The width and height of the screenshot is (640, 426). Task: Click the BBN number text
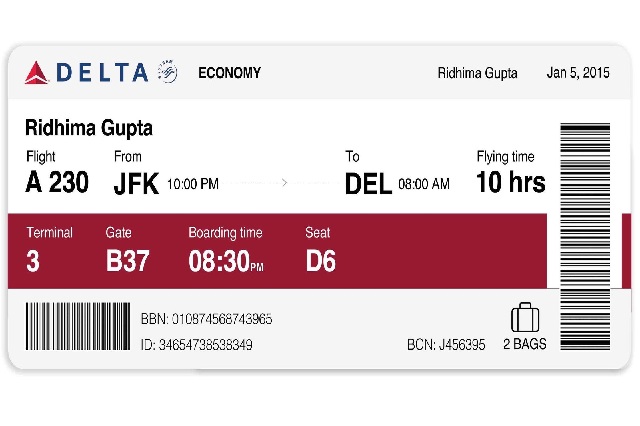pyautogui.click(x=206, y=319)
